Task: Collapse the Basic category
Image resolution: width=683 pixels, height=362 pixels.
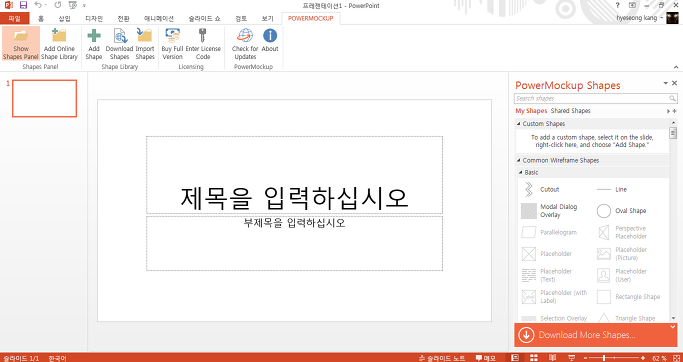Action: coord(520,173)
